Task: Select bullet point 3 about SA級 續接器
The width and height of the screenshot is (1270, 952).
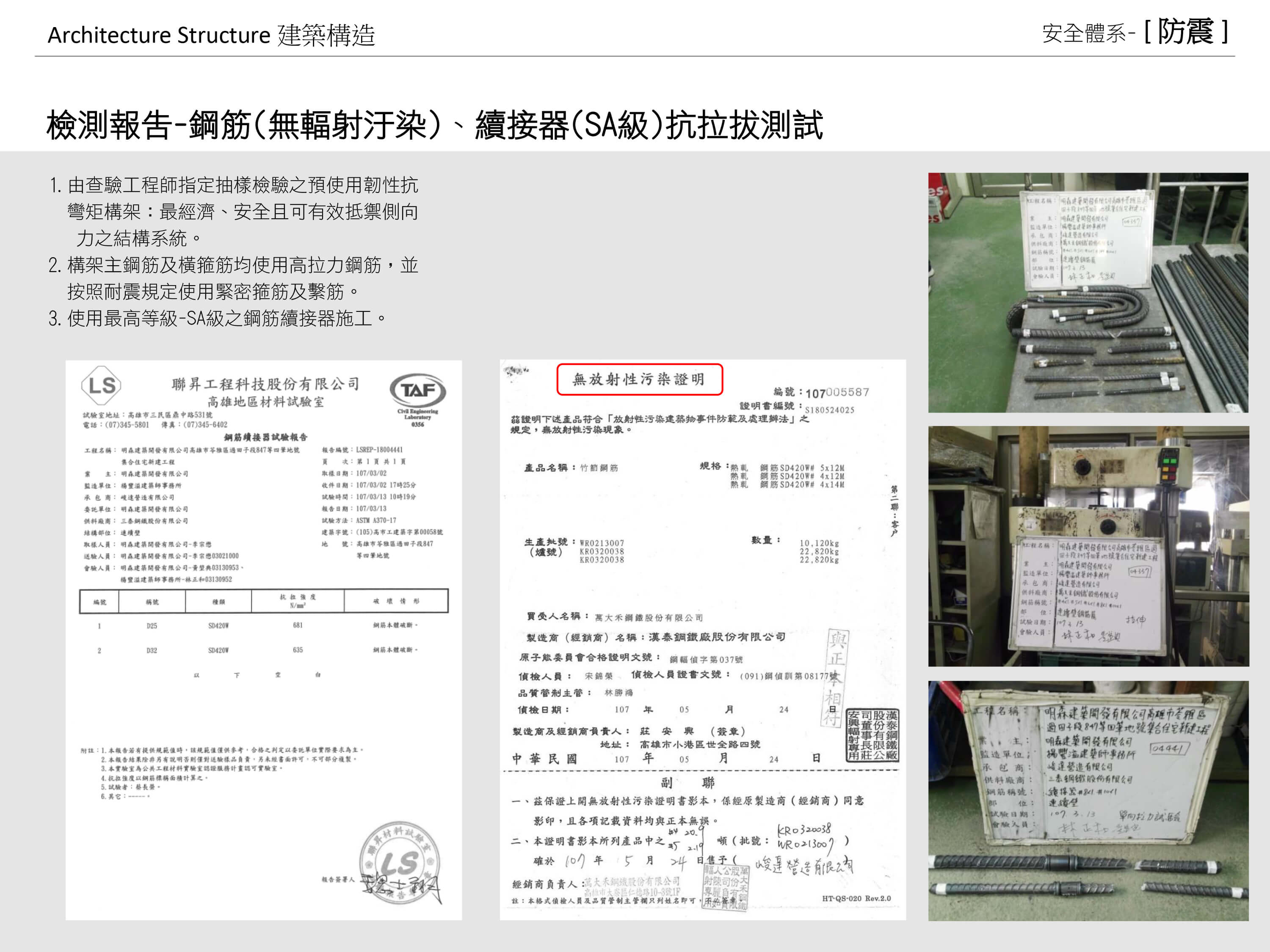Action: 218,318
